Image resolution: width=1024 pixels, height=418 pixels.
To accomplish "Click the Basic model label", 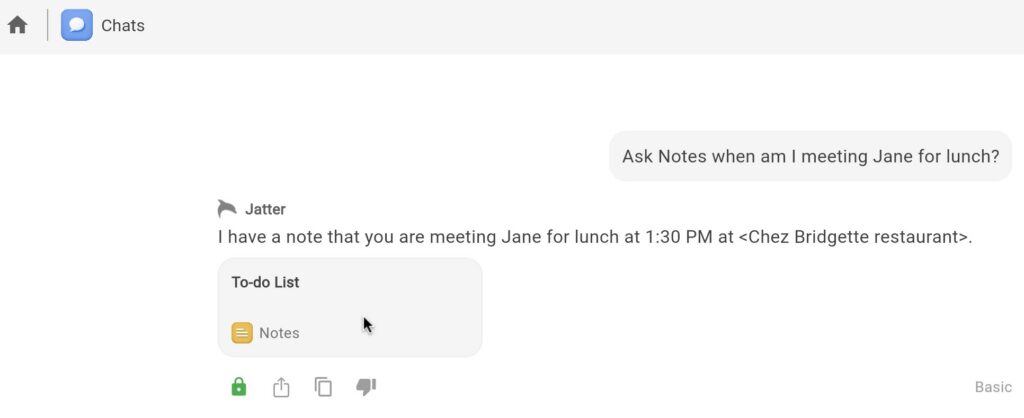I will point(993,387).
